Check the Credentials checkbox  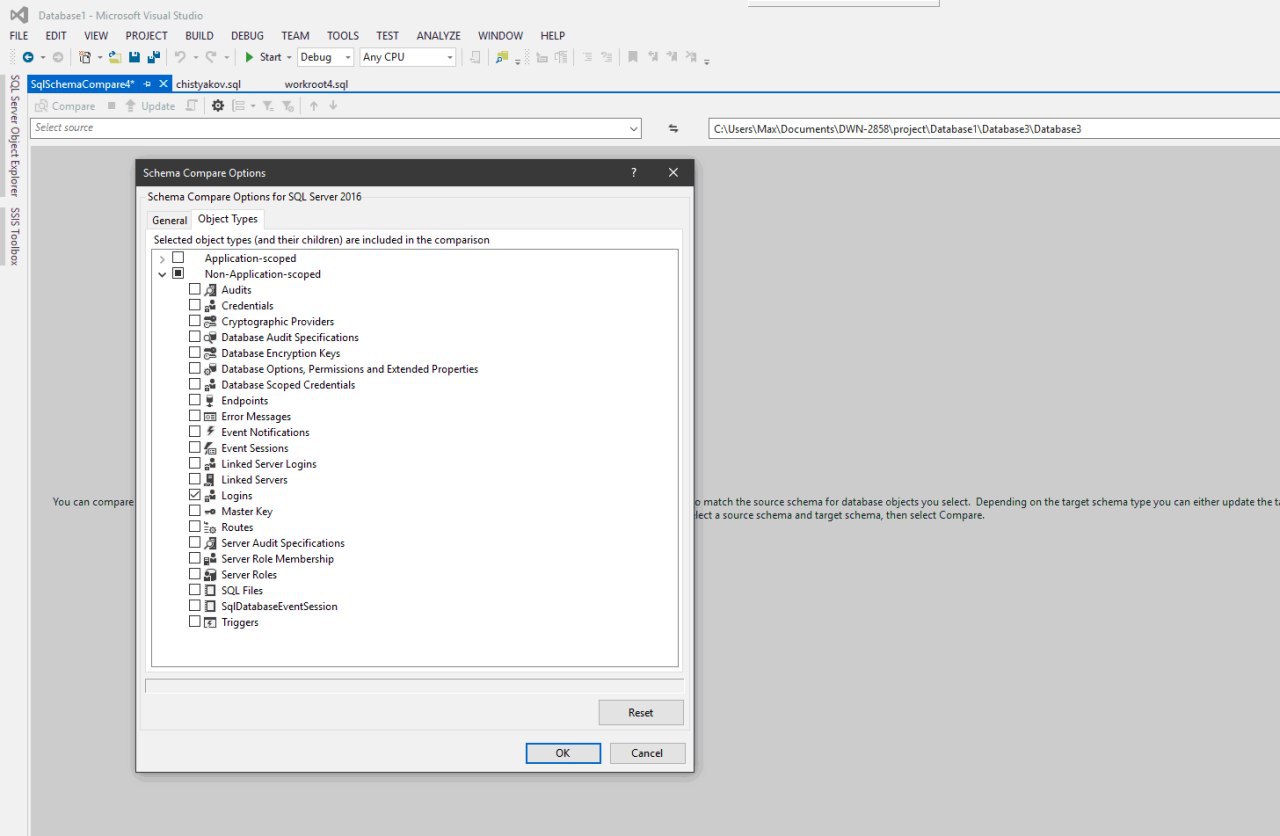(195, 306)
